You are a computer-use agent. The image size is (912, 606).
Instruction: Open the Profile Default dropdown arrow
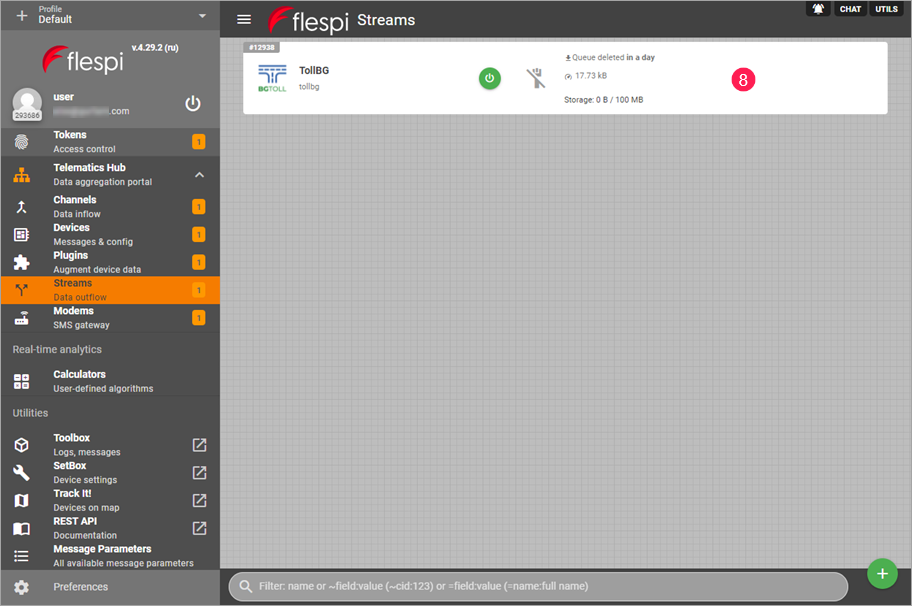point(202,15)
